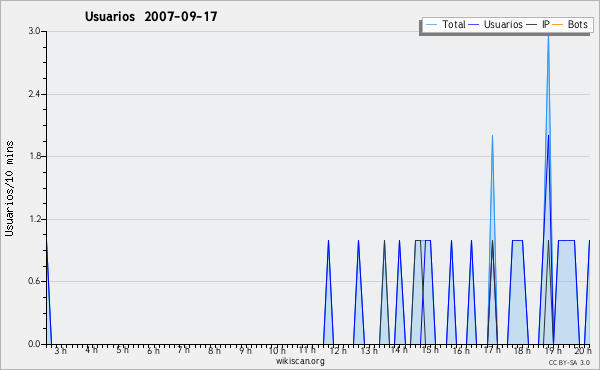Click the '12 h' x-axis label

[x=338, y=350]
